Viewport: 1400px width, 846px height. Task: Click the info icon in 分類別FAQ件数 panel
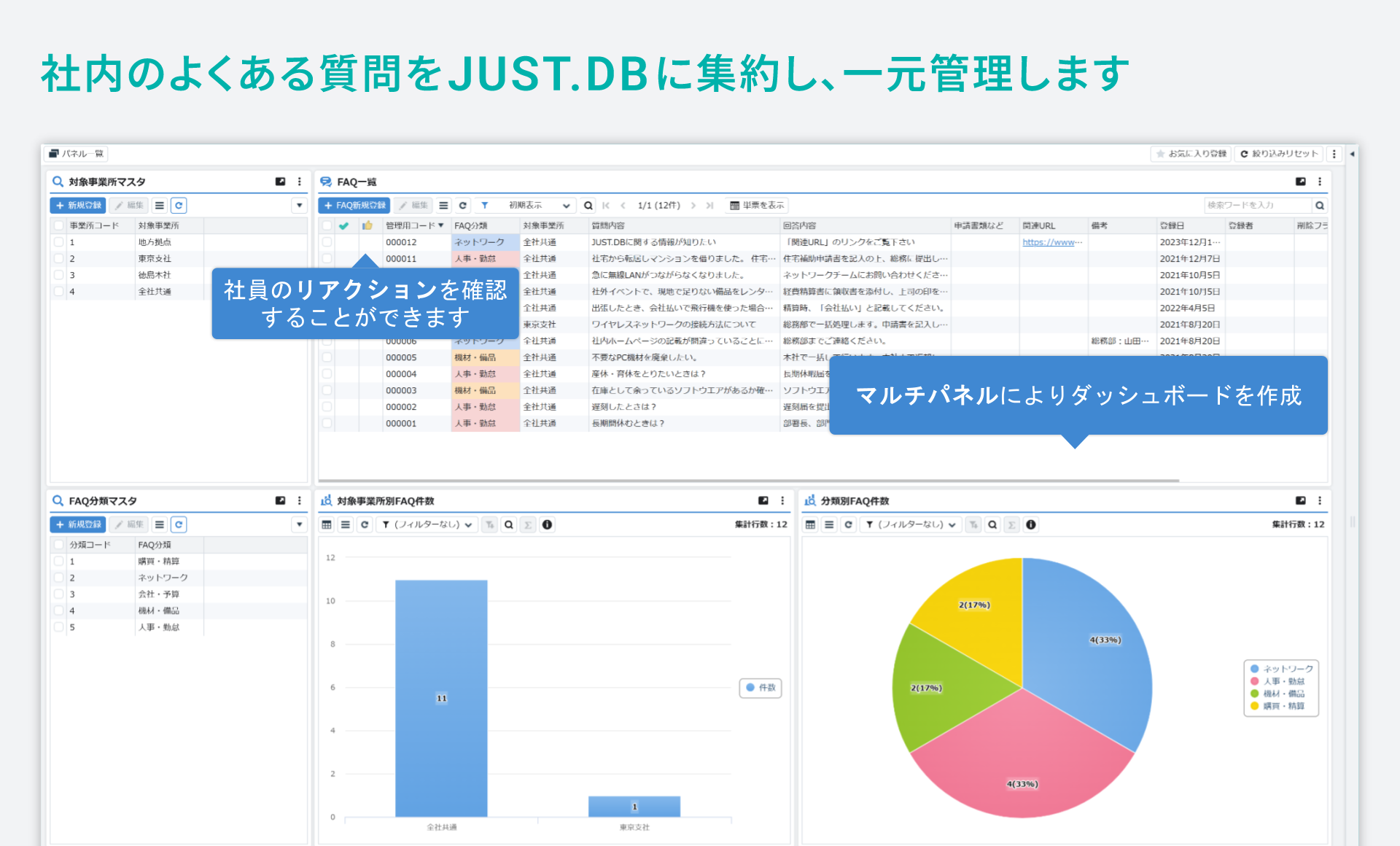click(x=1030, y=524)
